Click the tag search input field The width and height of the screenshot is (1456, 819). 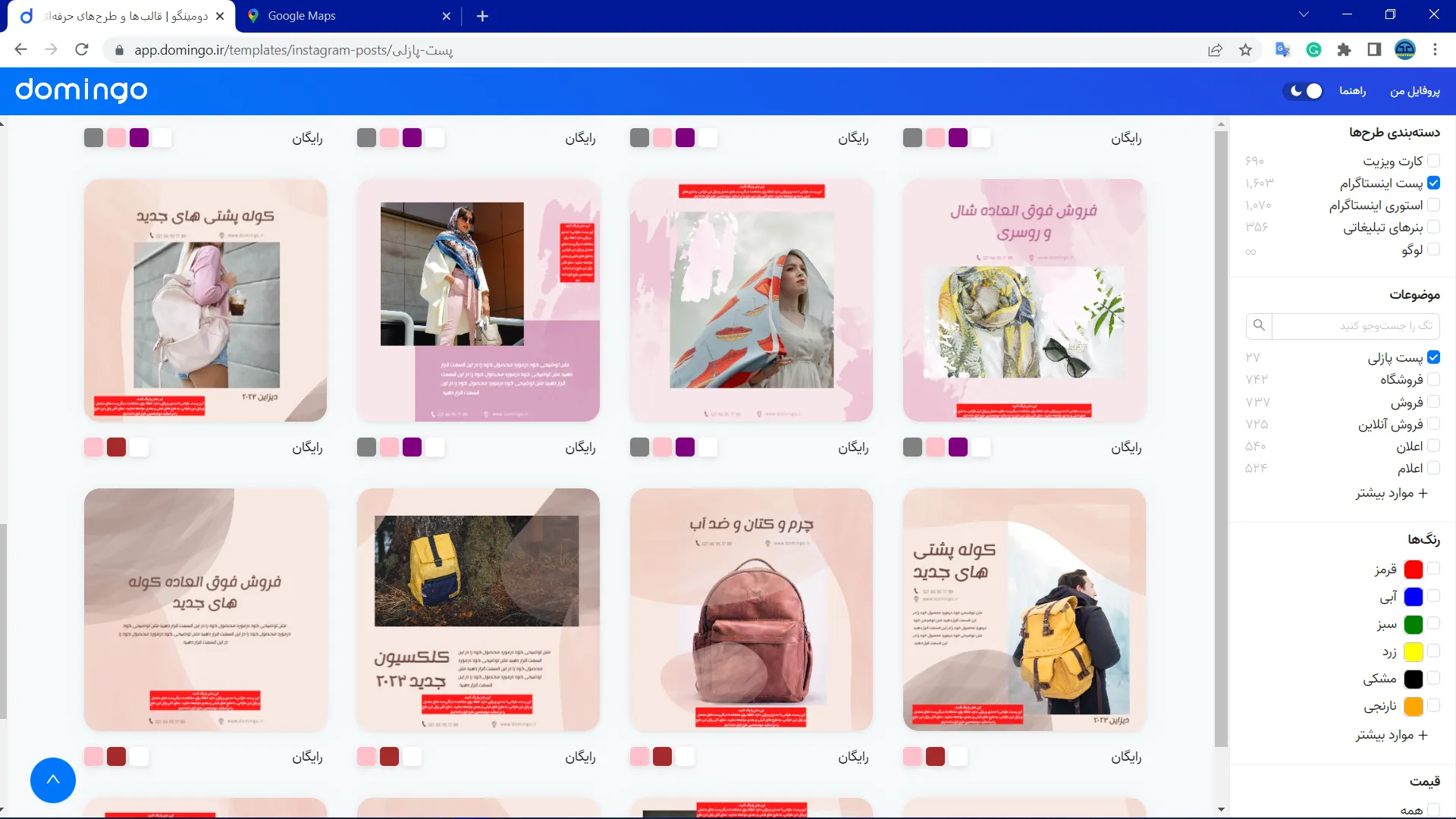pos(1355,325)
